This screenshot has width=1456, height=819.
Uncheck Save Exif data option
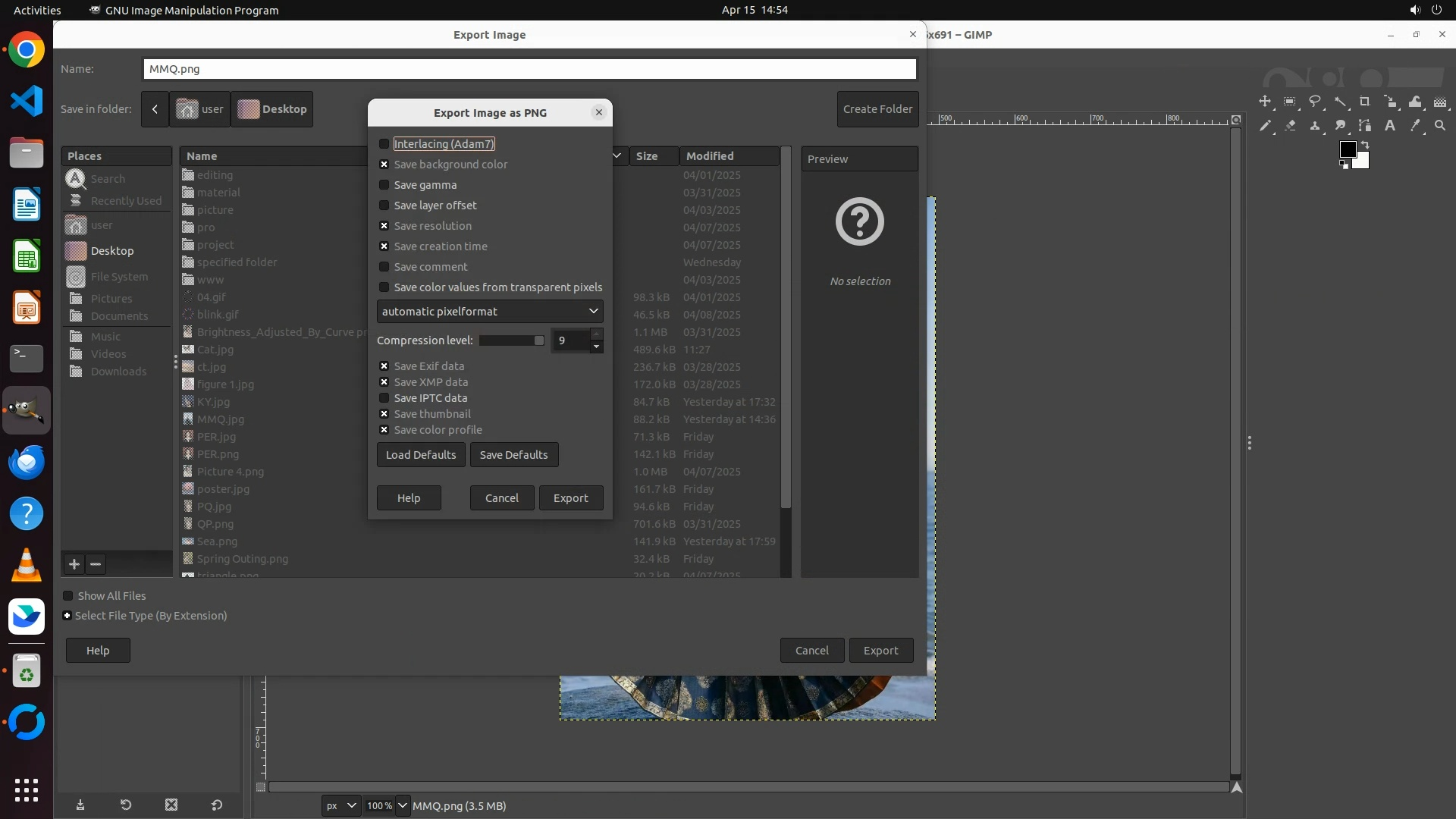[x=384, y=366]
